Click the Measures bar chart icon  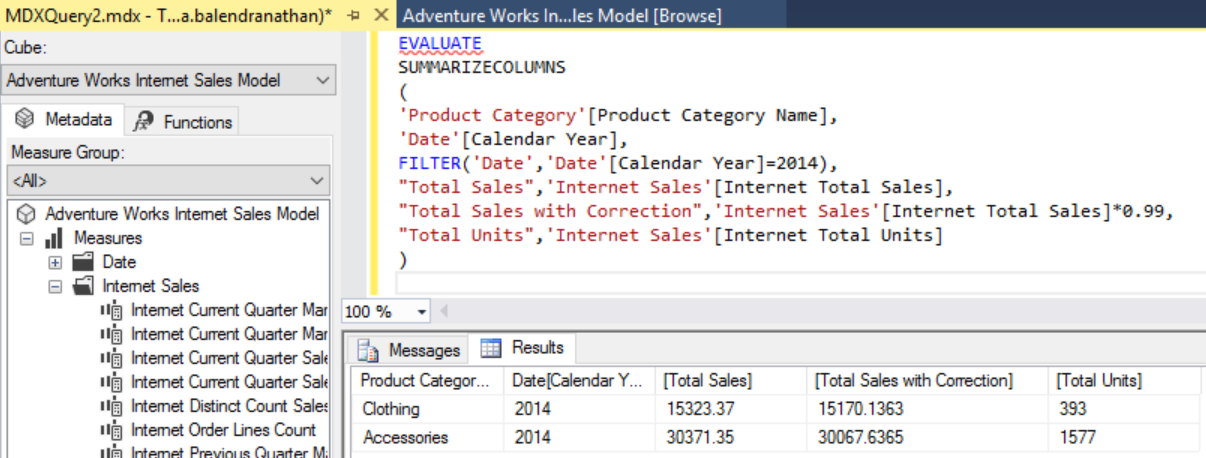(x=55, y=238)
